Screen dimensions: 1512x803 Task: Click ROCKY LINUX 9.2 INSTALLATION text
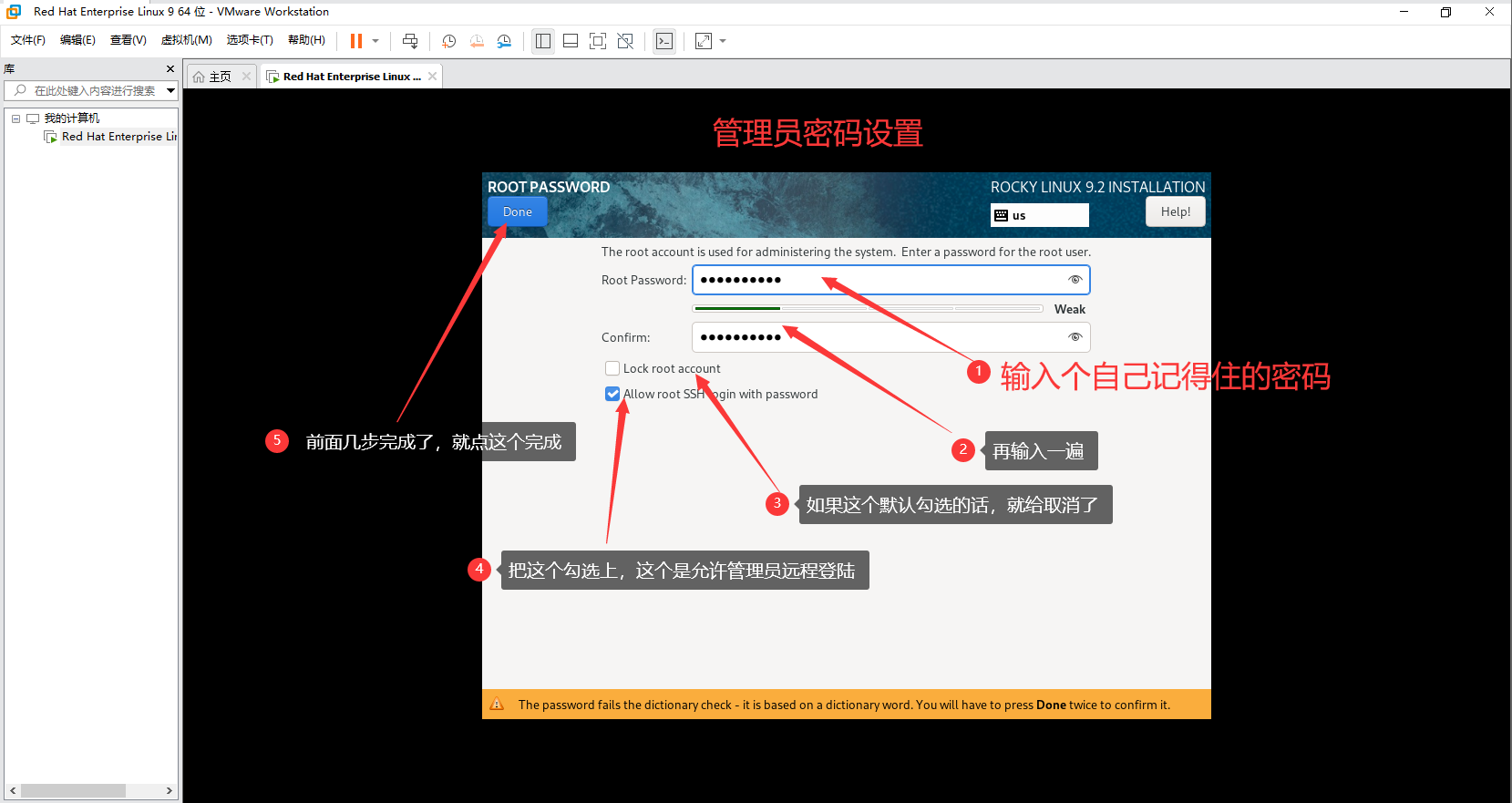pos(1097,187)
